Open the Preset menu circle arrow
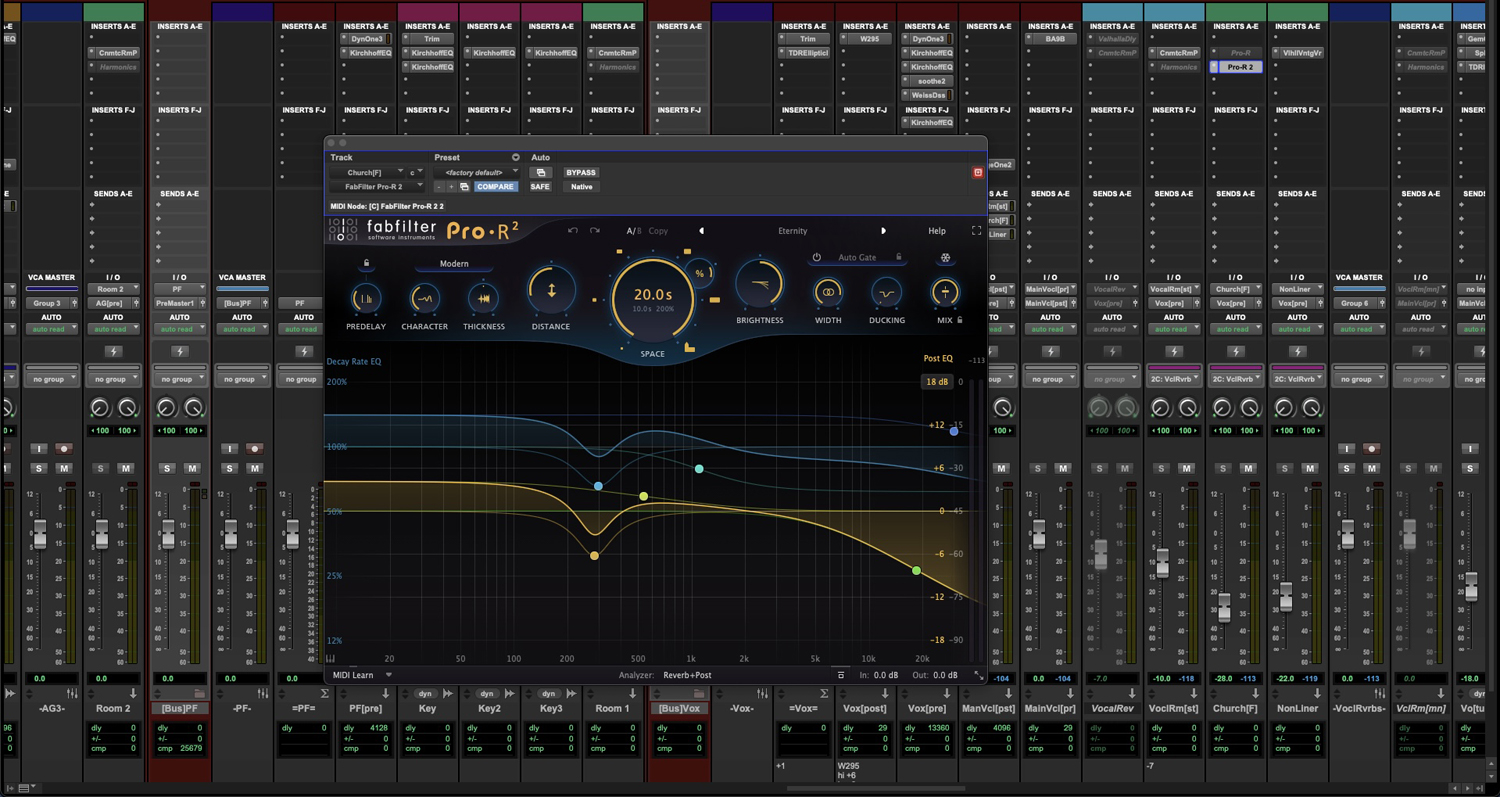 (x=516, y=158)
